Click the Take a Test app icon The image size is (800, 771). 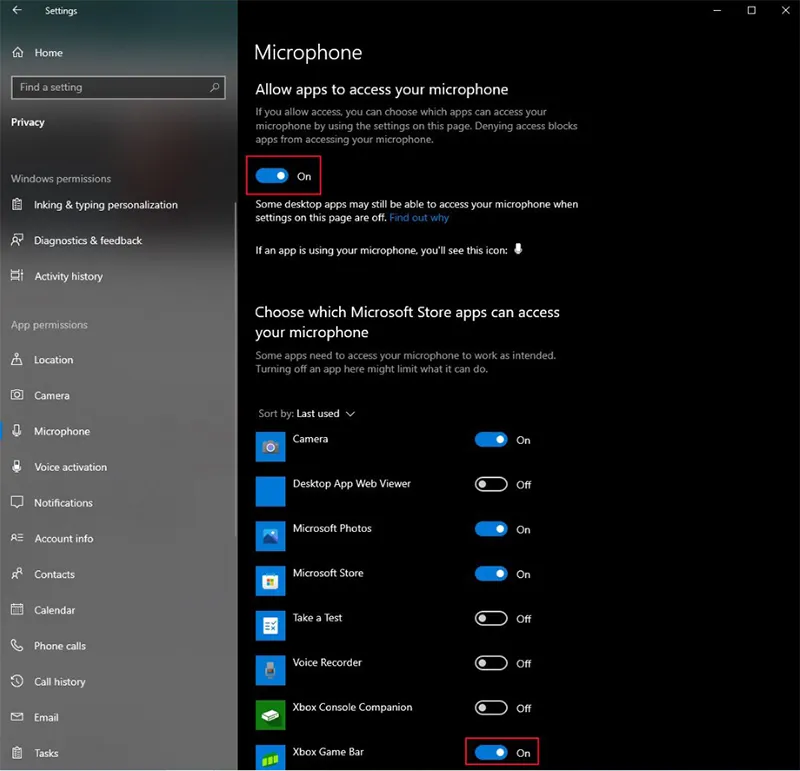click(270, 625)
